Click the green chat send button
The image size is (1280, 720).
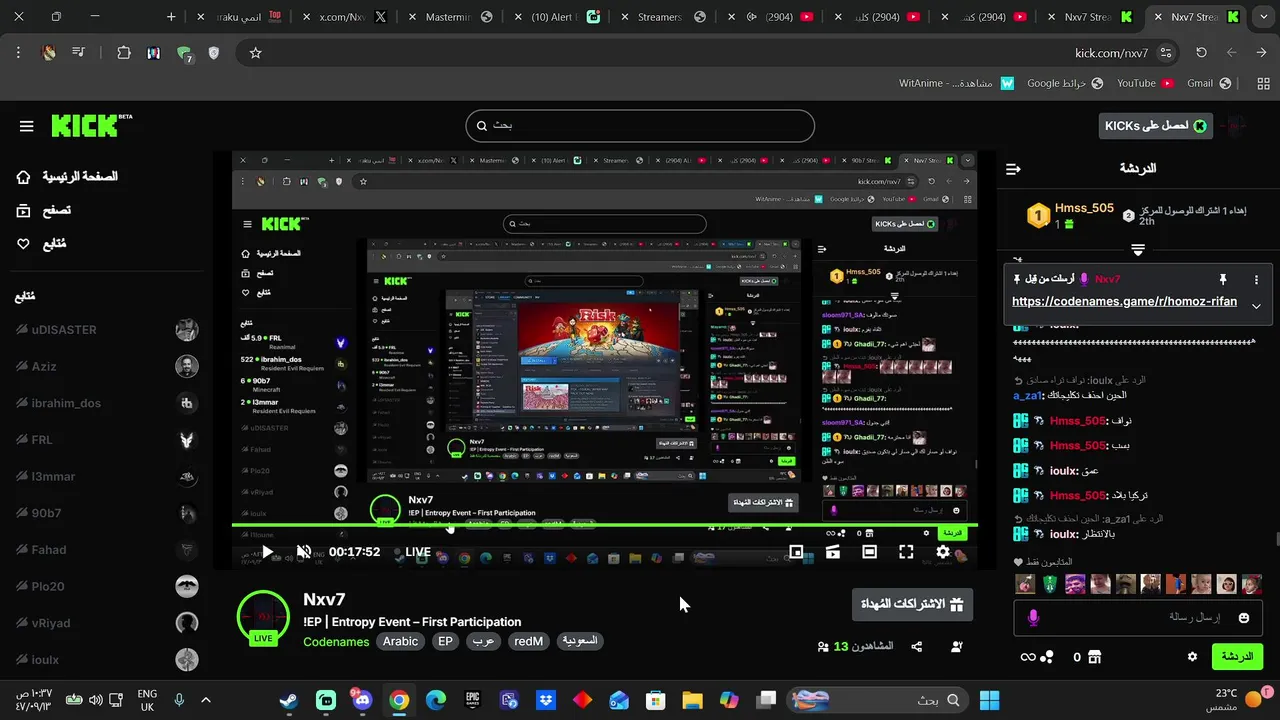tap(1237, 657)
